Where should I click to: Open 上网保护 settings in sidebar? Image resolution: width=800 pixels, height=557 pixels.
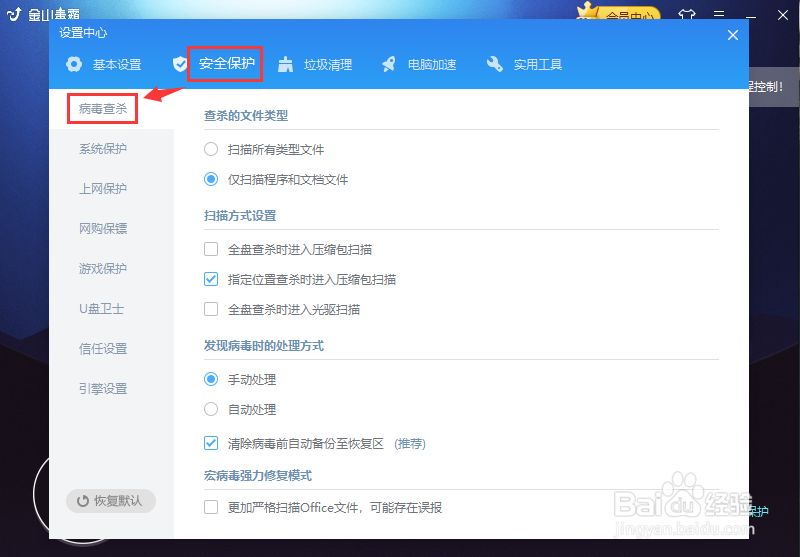point(103,189)
